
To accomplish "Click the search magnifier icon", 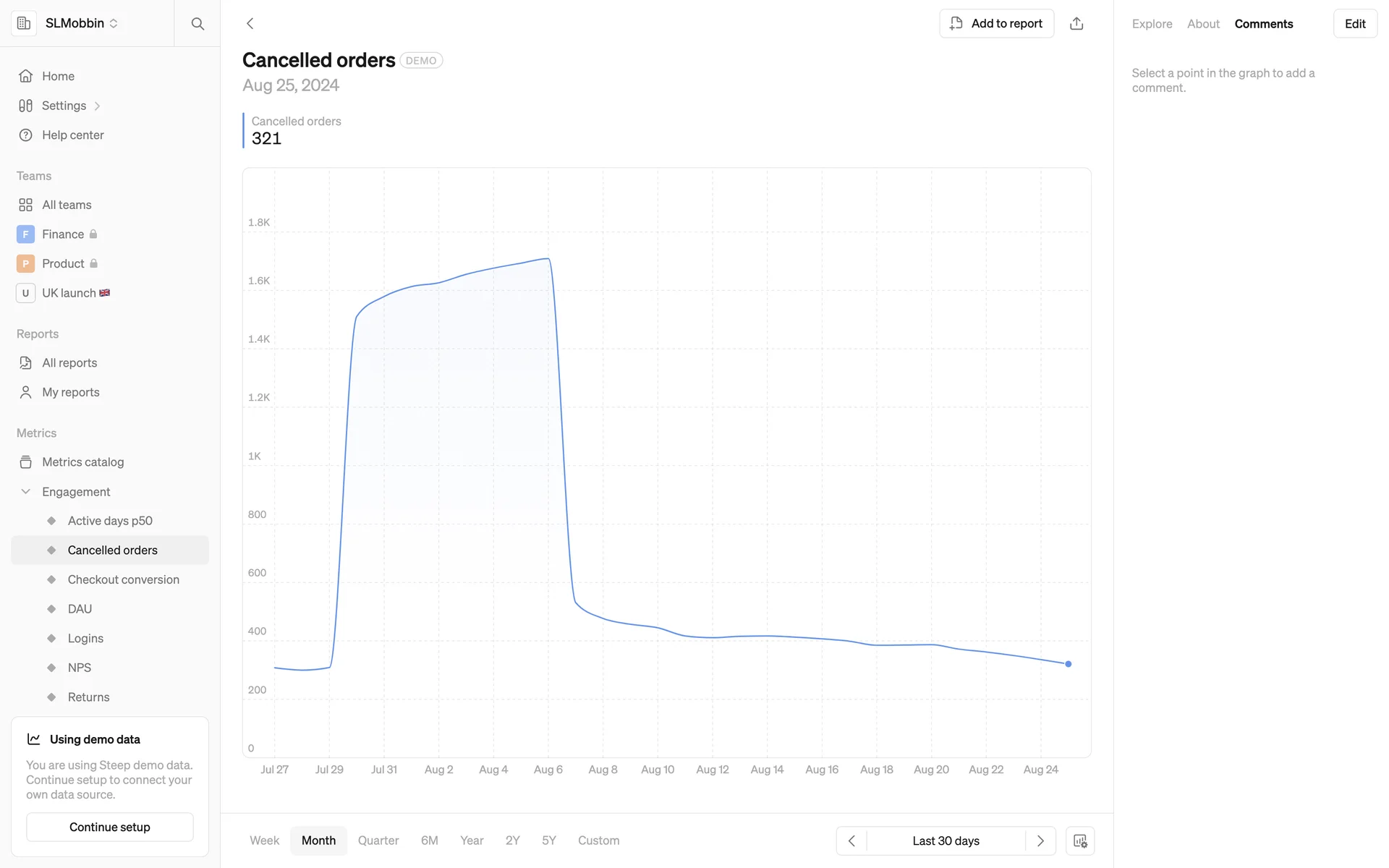I will click(197, 24).
